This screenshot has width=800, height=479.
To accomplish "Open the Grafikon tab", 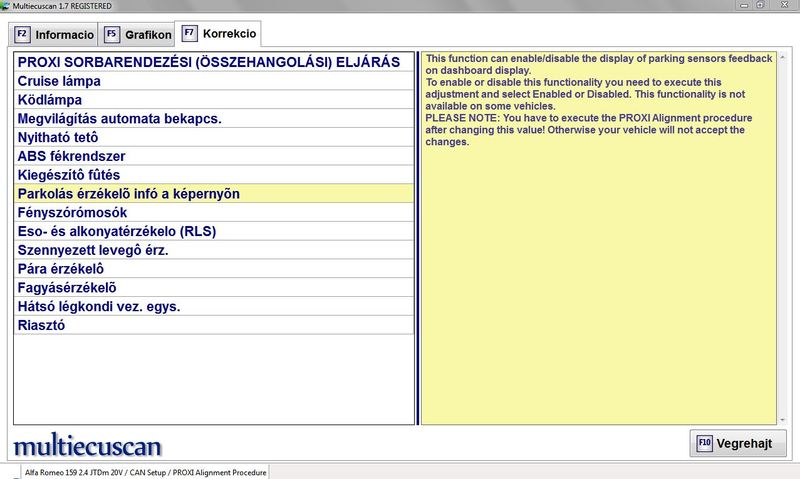I will click(137, 34).
